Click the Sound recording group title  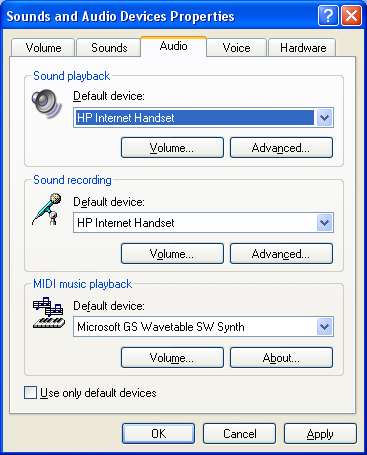[72, 180]
